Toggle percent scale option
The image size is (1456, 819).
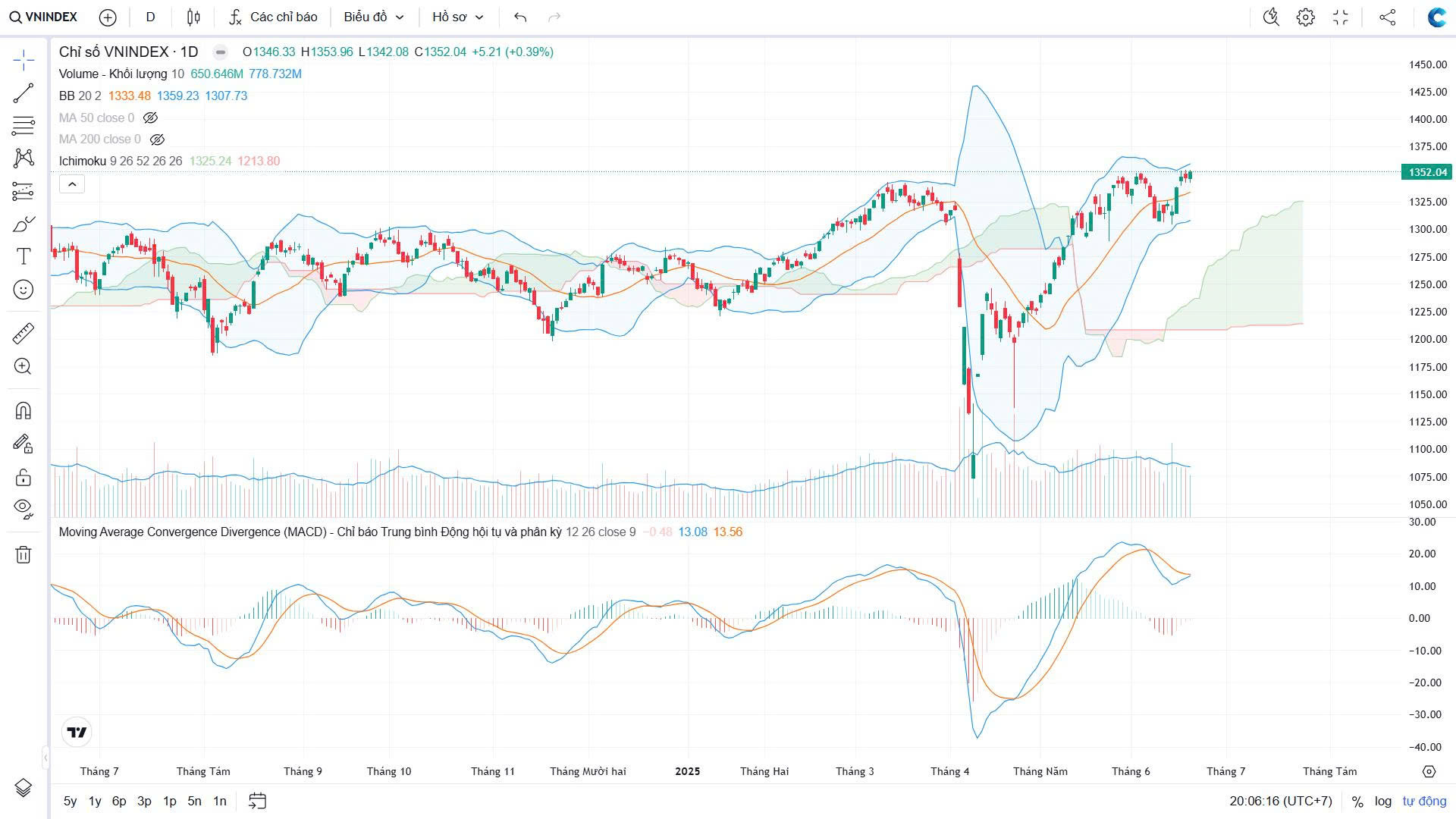pyautogui.click(x=1357, y=801)
